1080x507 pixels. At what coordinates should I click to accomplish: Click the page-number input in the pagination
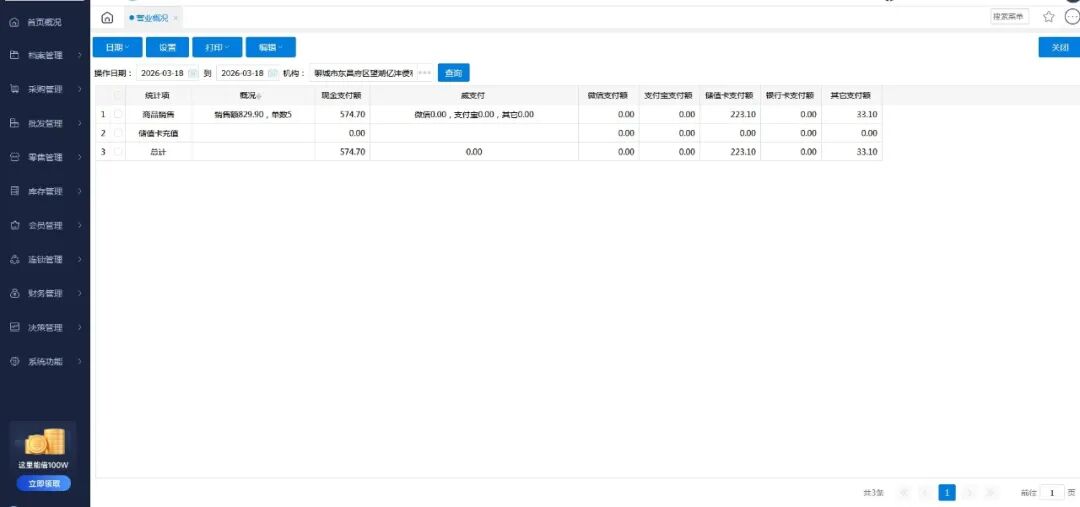click(1051, 492)
